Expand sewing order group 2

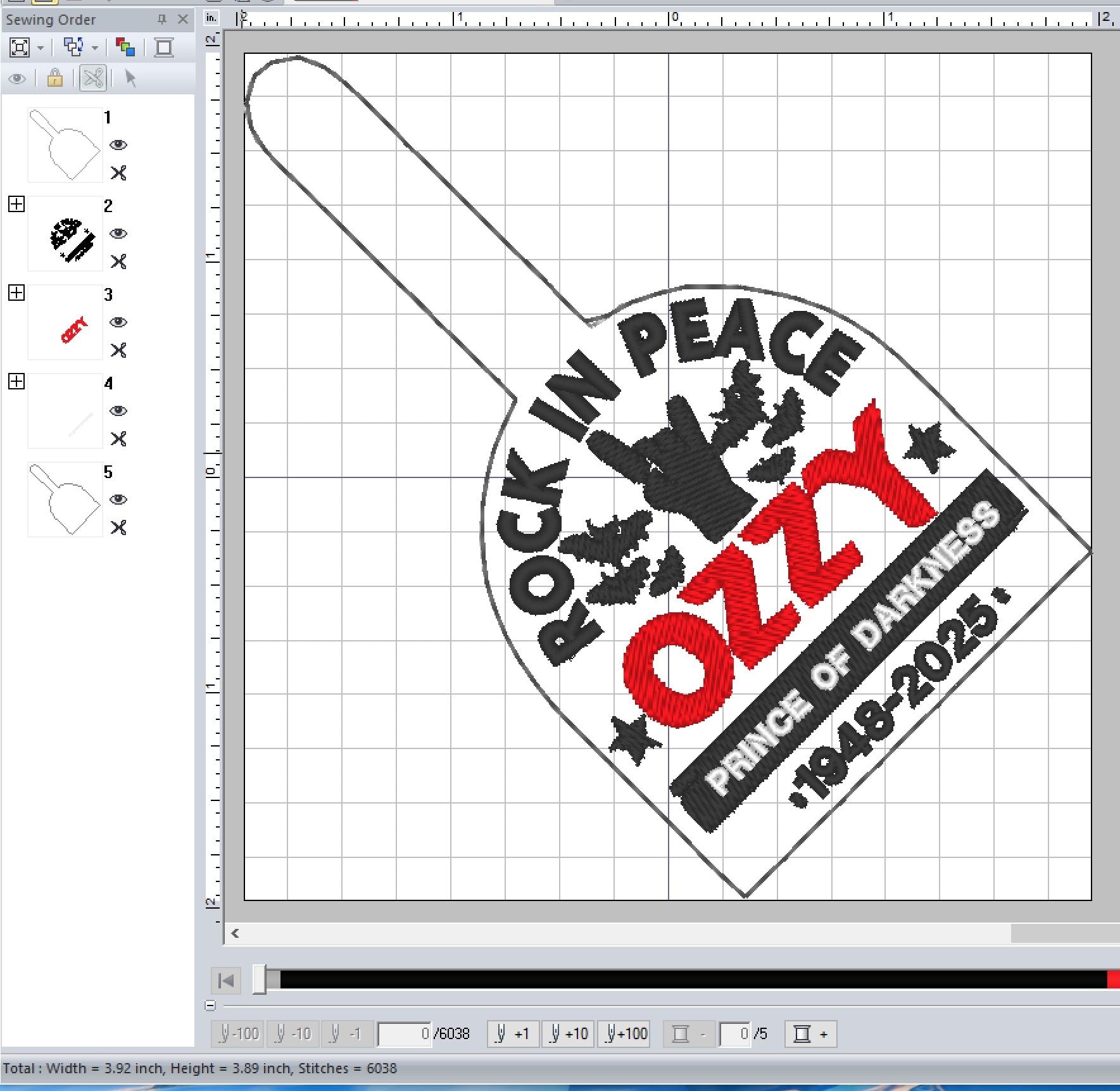(16, 204)
